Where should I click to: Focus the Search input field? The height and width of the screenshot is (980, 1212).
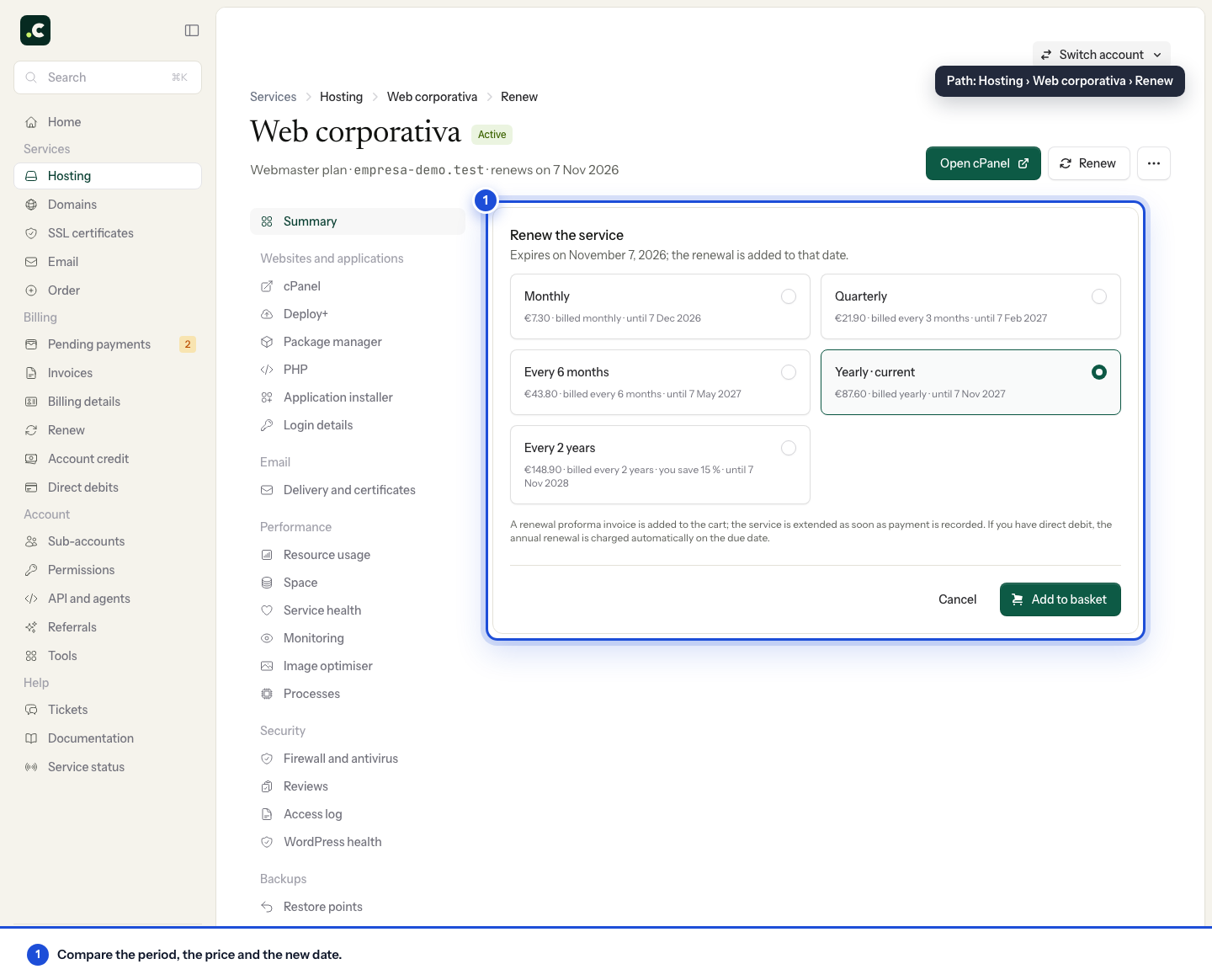[x=108, y=77]
